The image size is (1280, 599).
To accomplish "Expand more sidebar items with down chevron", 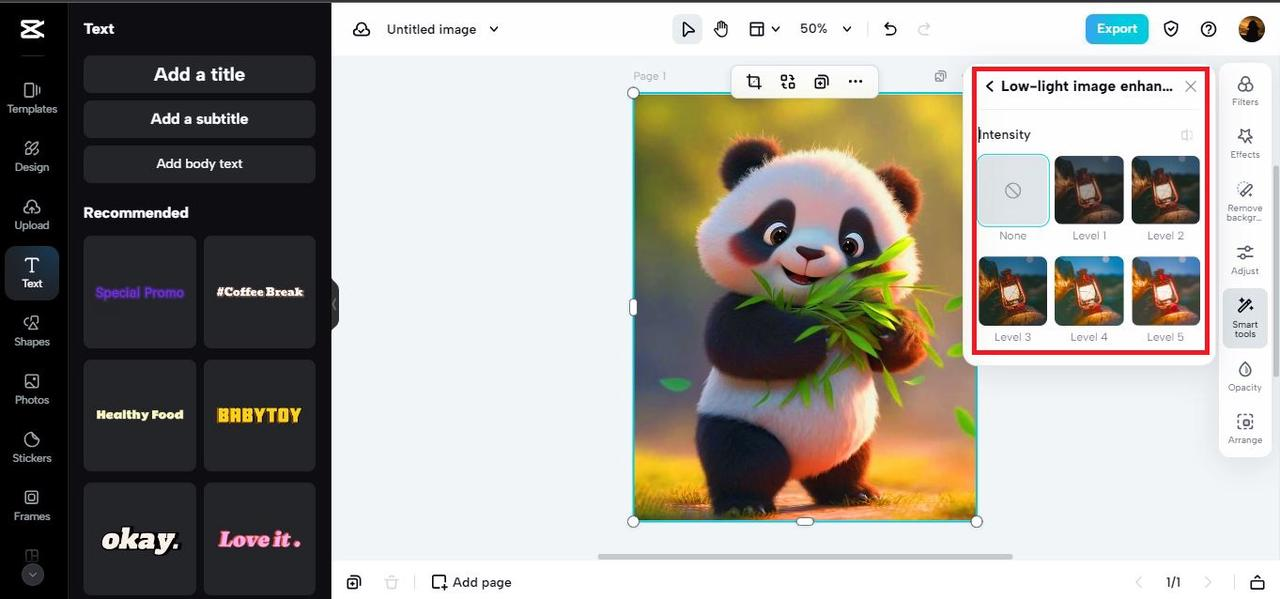I will pos(32,575).
